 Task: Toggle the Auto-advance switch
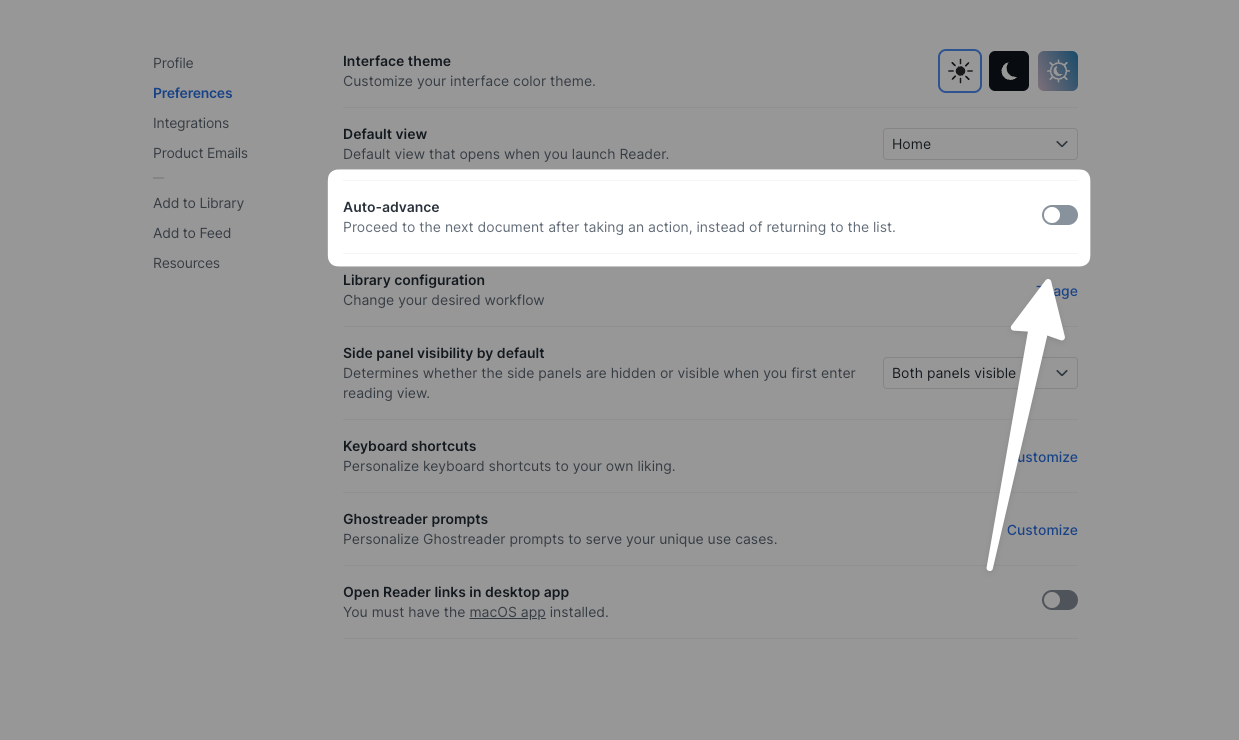click(1060, 215)
